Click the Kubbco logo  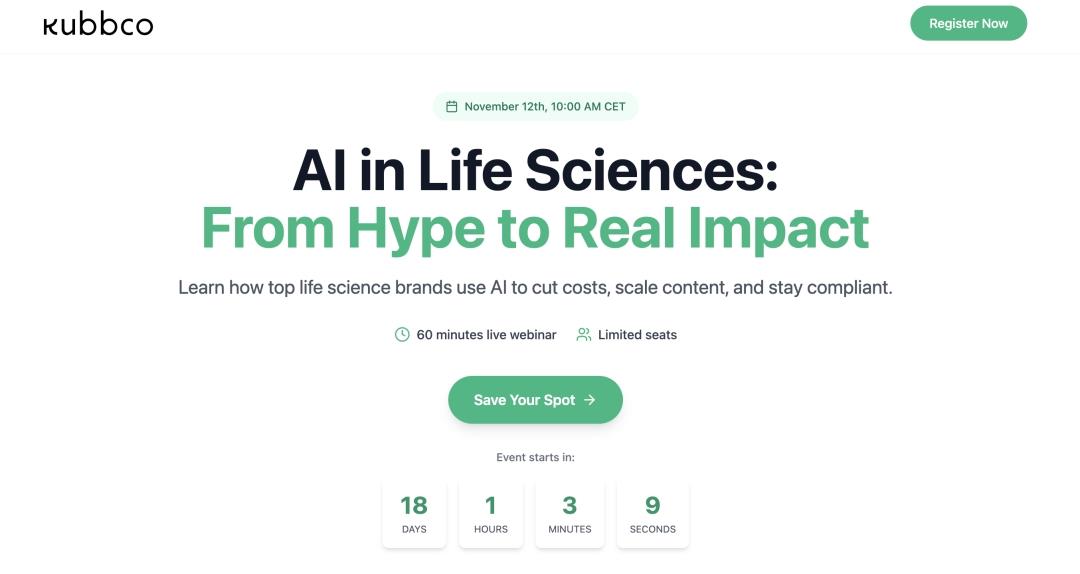coord(98,24)
